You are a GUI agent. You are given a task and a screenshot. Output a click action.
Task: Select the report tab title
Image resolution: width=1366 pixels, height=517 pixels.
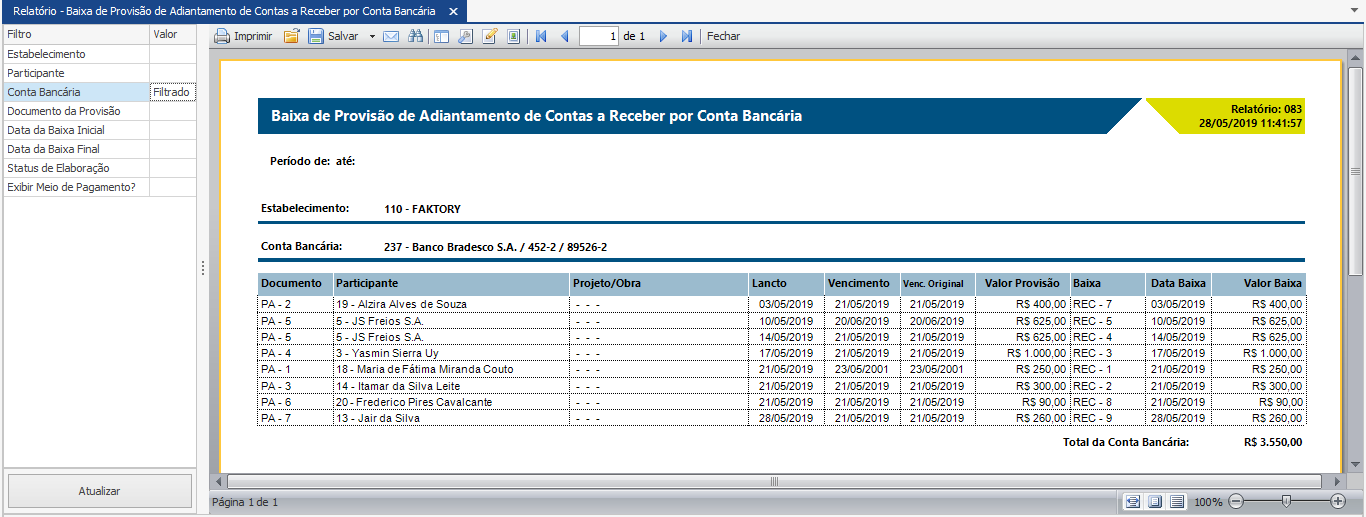pyautogui.click(x=223, y=10)
